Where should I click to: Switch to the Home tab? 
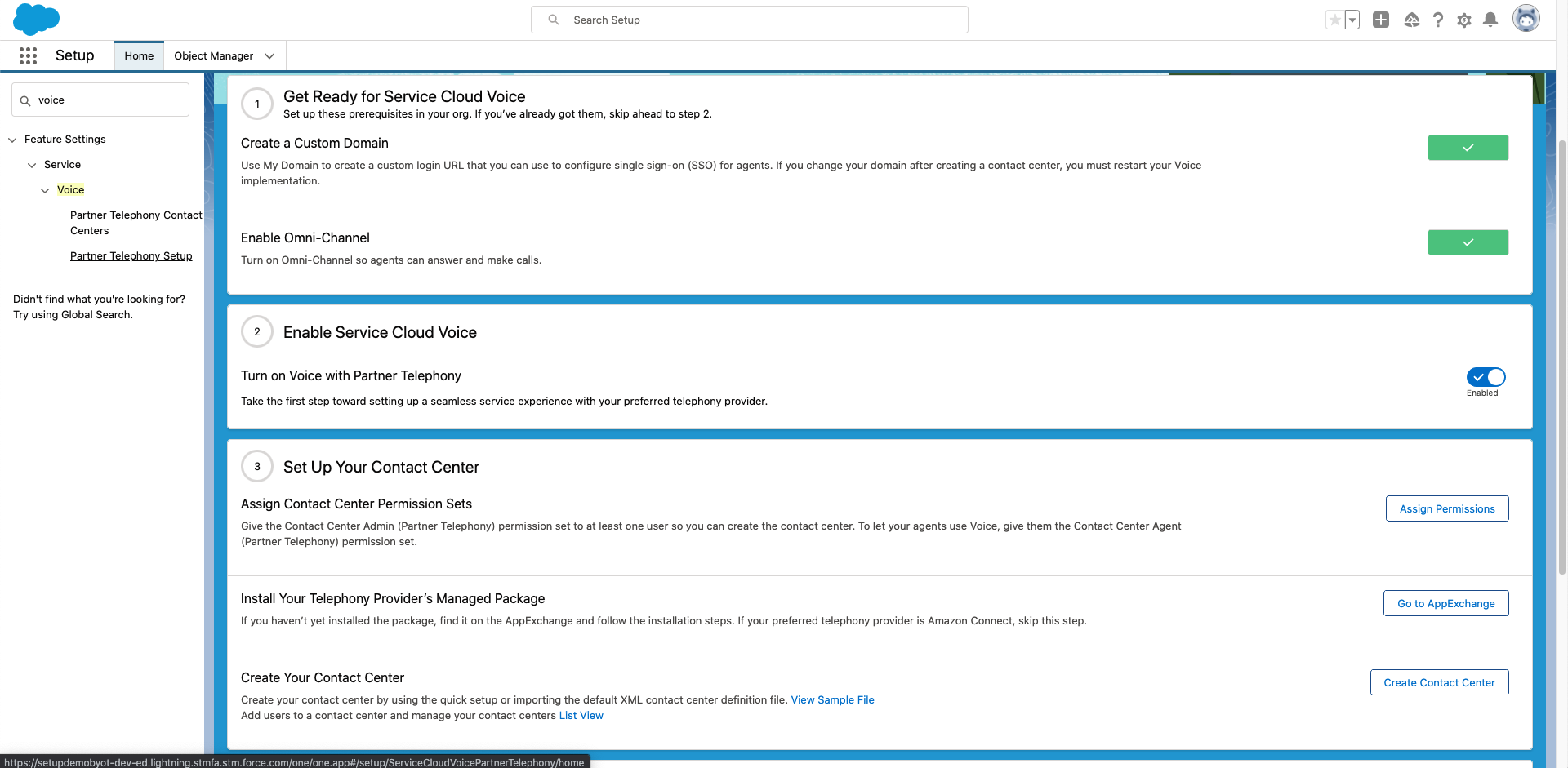139,56
